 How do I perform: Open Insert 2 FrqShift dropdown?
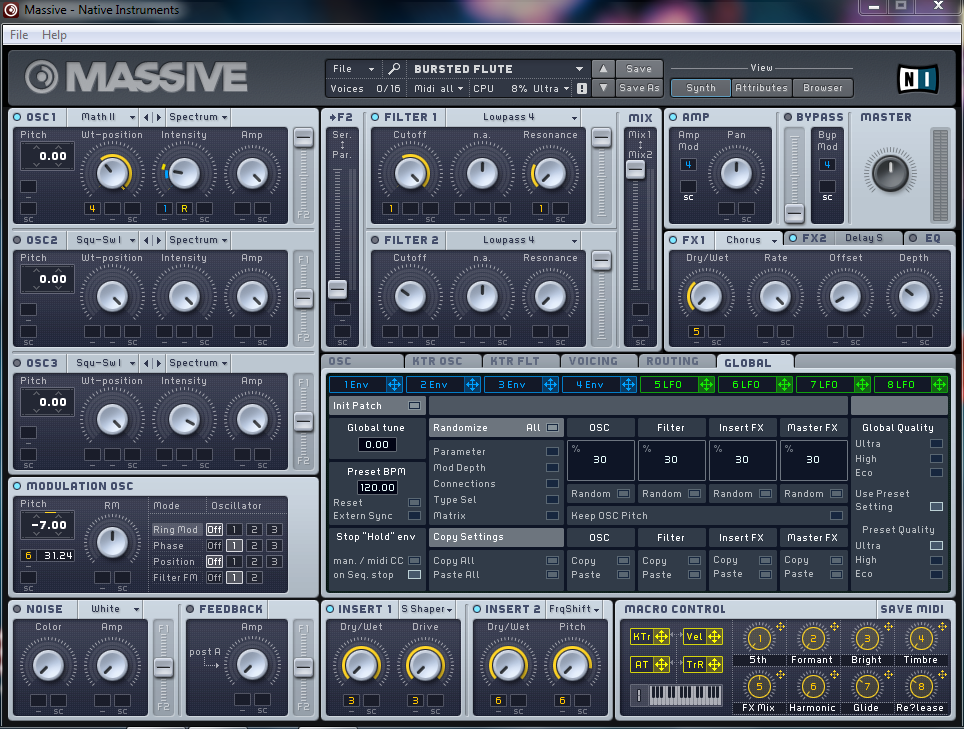574,609
